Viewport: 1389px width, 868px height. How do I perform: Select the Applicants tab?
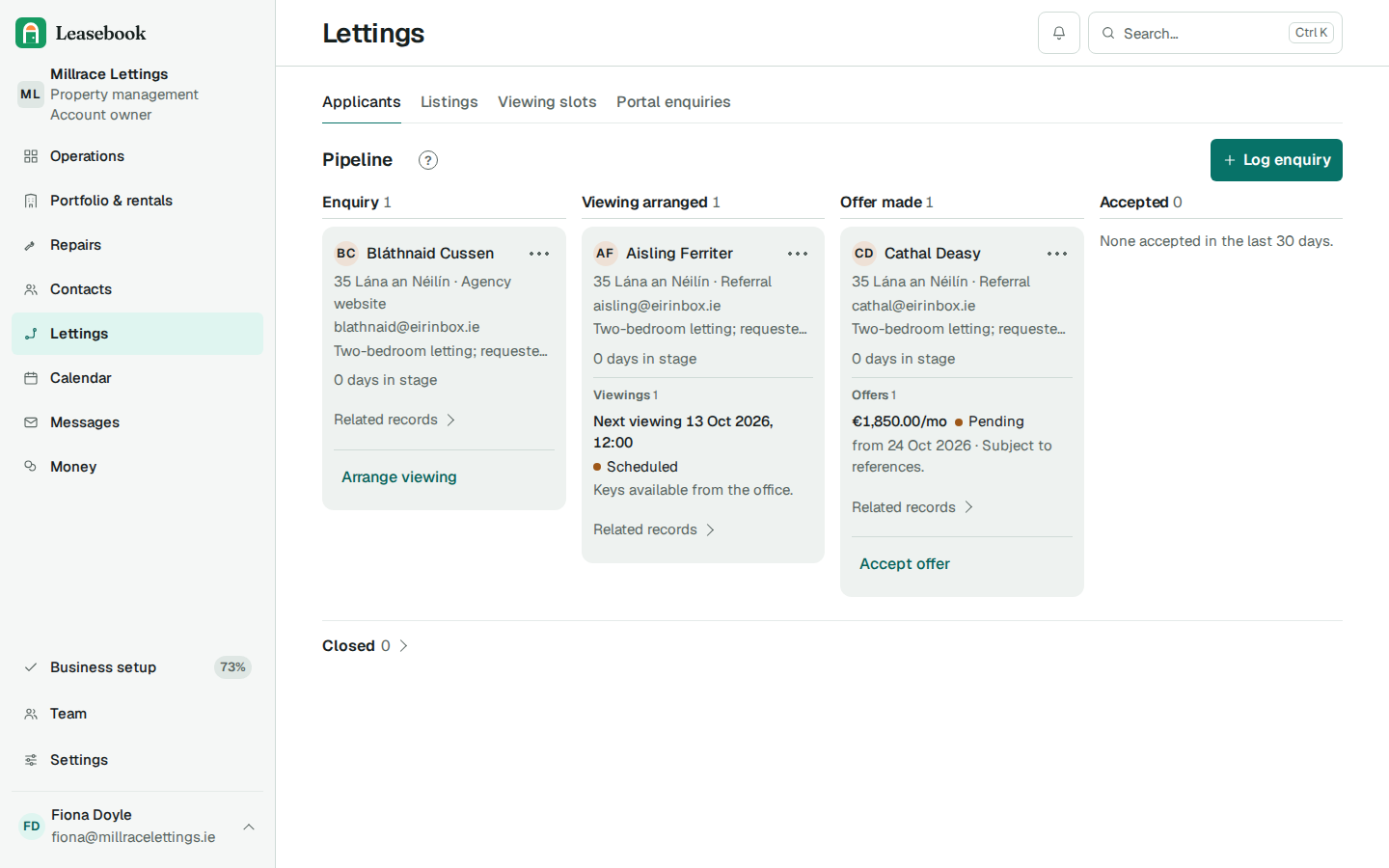coord(362,102)
